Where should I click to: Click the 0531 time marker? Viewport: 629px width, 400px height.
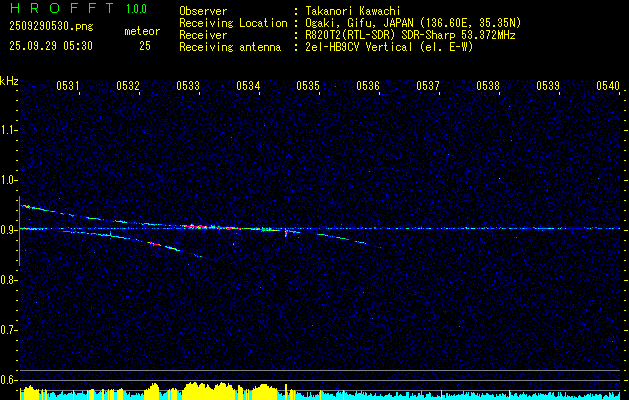(68, 87)
